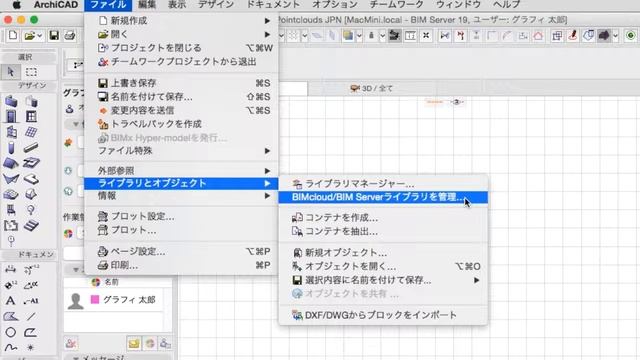Open the デザイン menu

point(216,5)
